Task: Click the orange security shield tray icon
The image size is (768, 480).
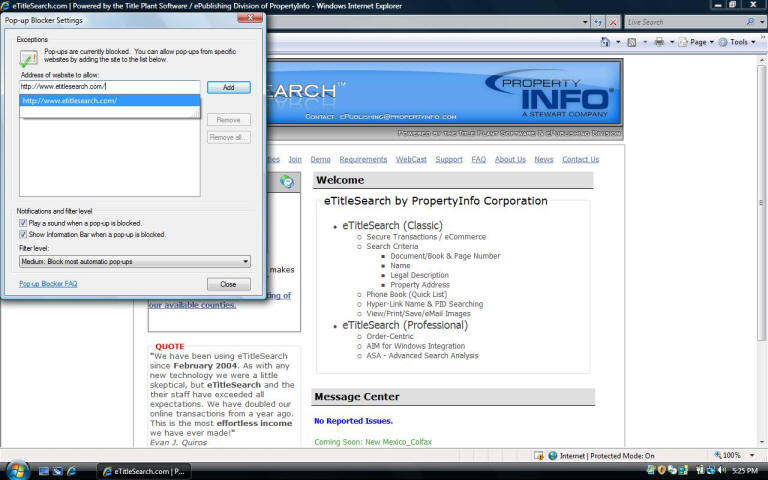Action: coord(662,470)
